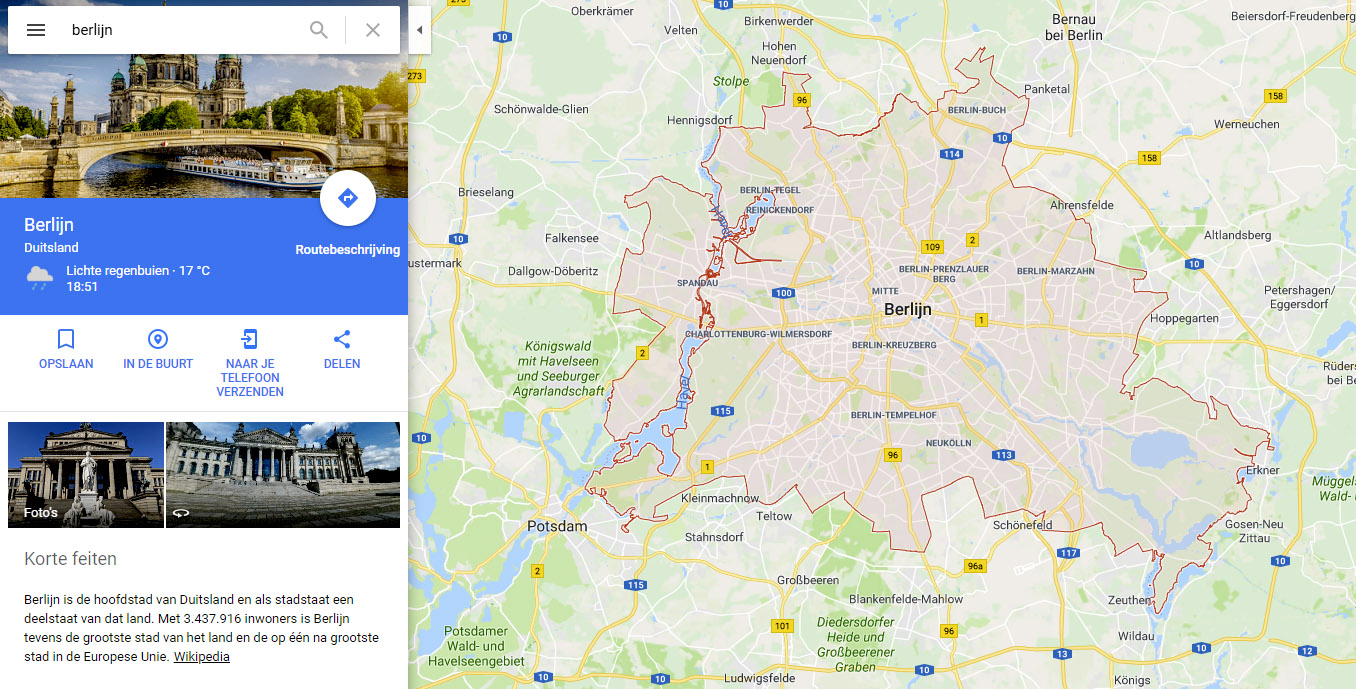Click the Potsdam label on map
Image resolution: width=1356 pixels, height=689 pixels.
click(557, 526)
